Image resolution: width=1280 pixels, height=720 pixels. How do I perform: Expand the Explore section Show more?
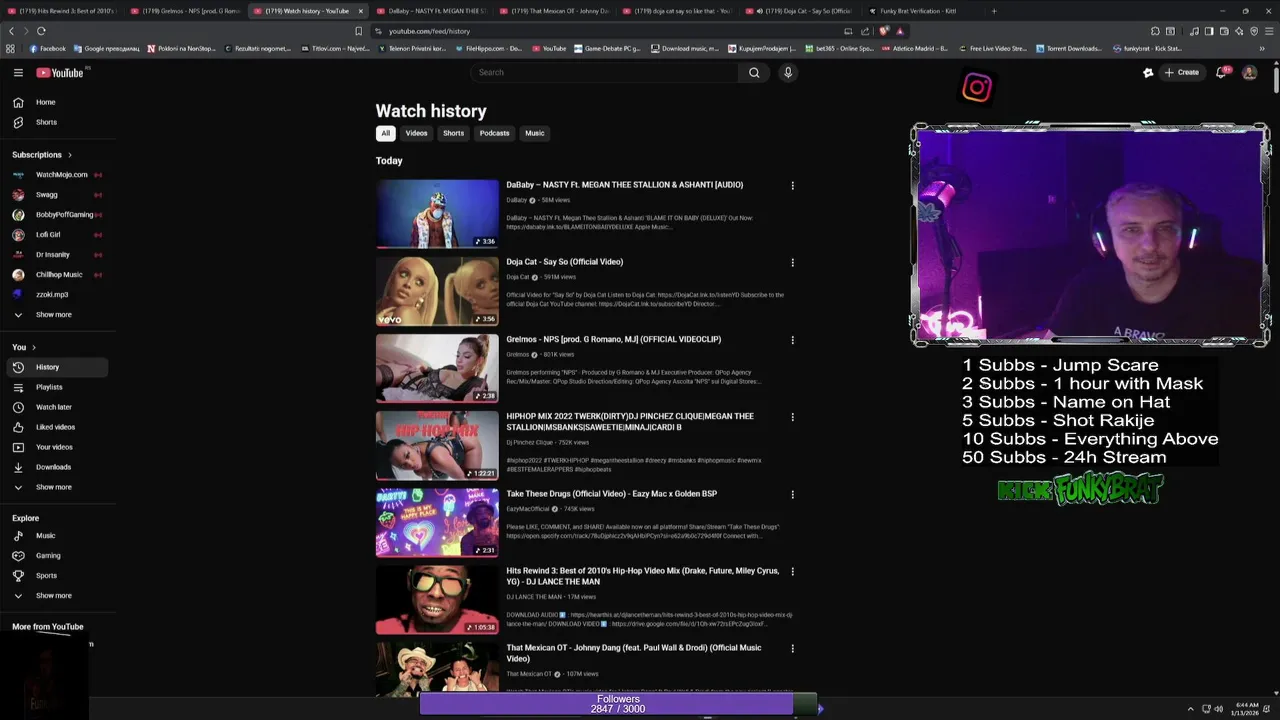tap(55, 596)
